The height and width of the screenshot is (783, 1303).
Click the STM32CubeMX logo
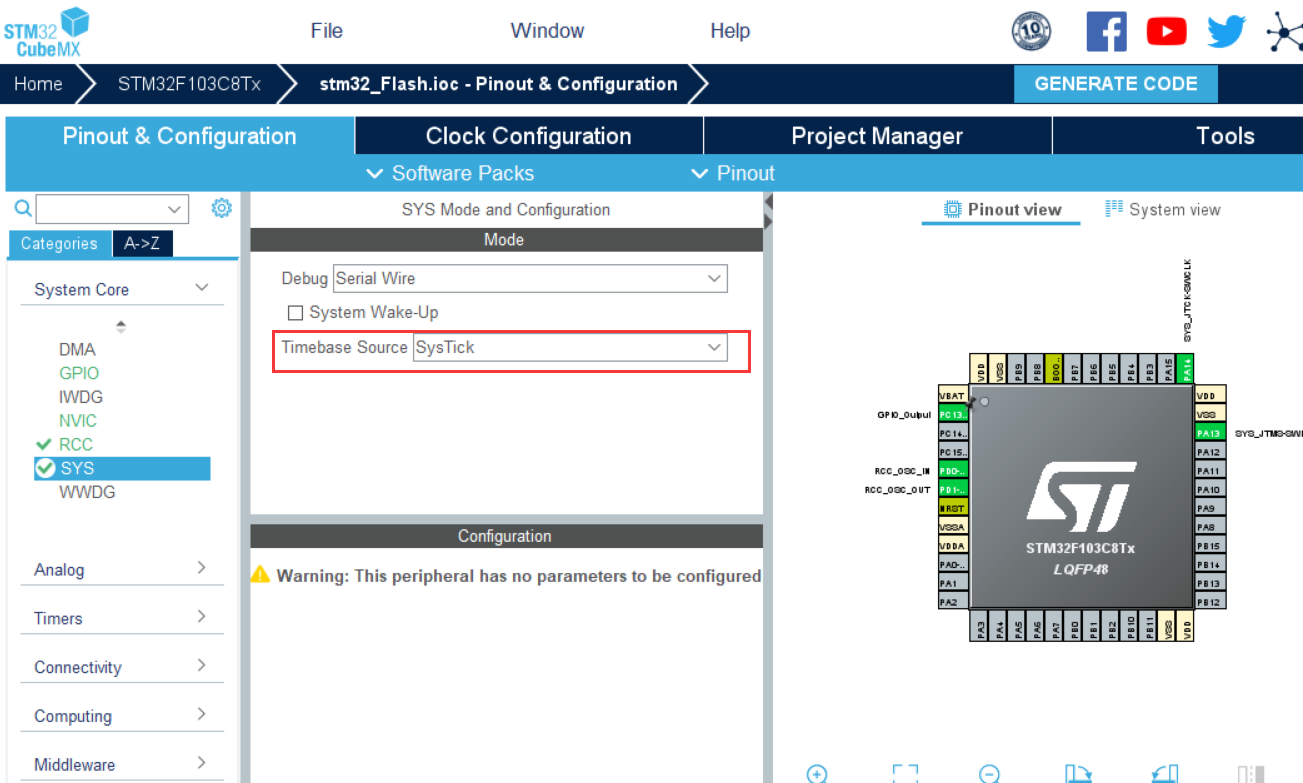coord(46,31)
